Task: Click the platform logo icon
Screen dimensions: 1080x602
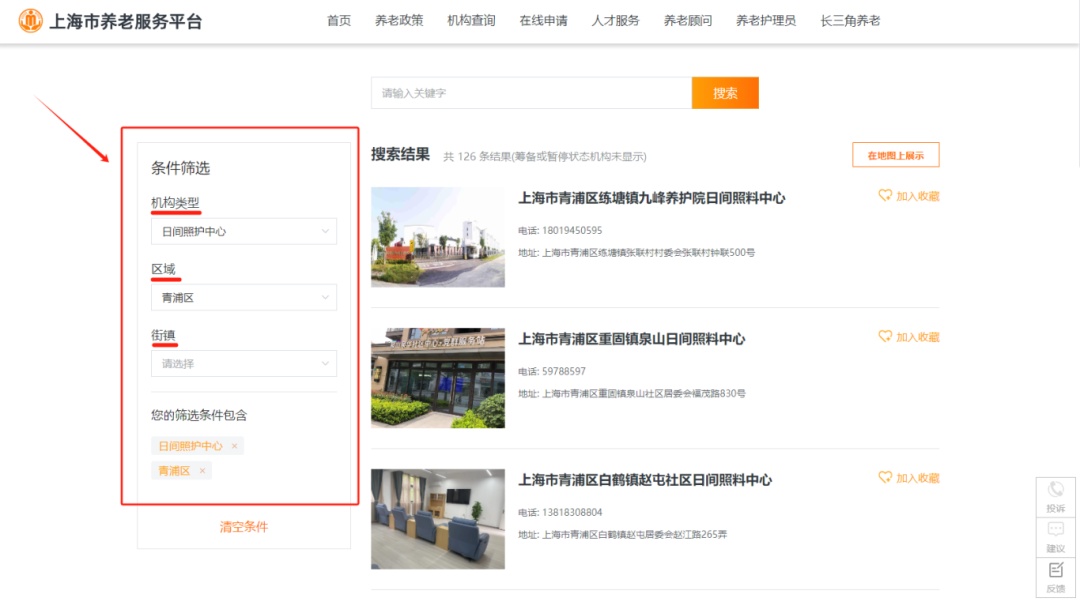Action: point(31,21)
